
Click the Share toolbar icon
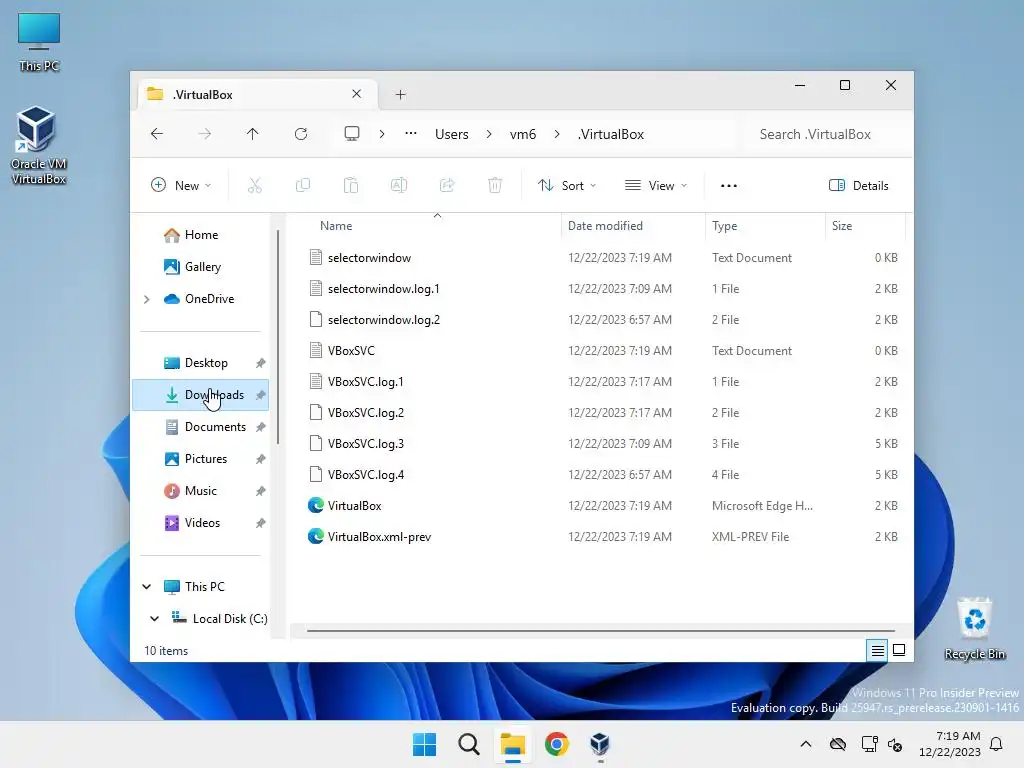coord(447,185)
